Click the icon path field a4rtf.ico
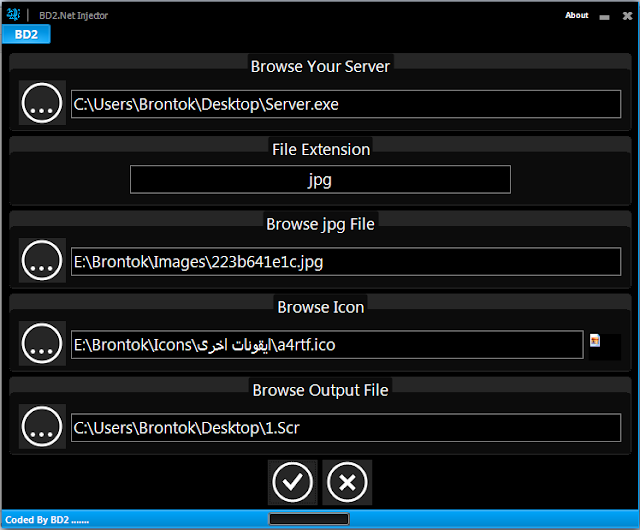This screenshot has height=530, width=640. (327, 345)
